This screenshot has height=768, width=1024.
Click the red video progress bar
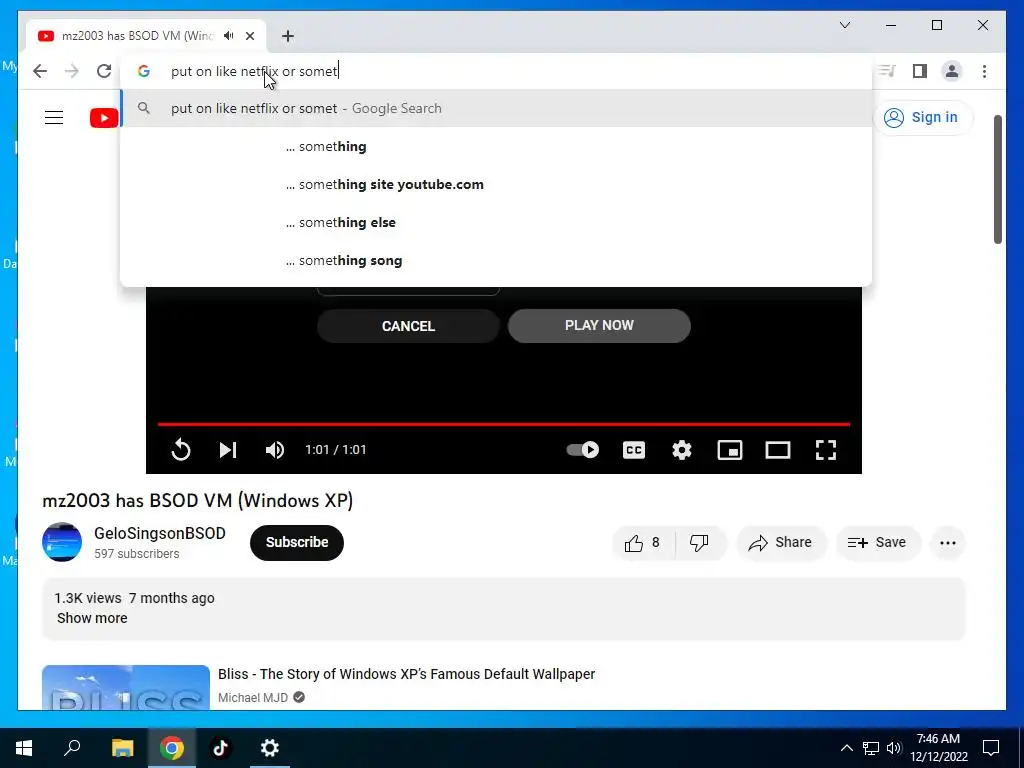504,424
